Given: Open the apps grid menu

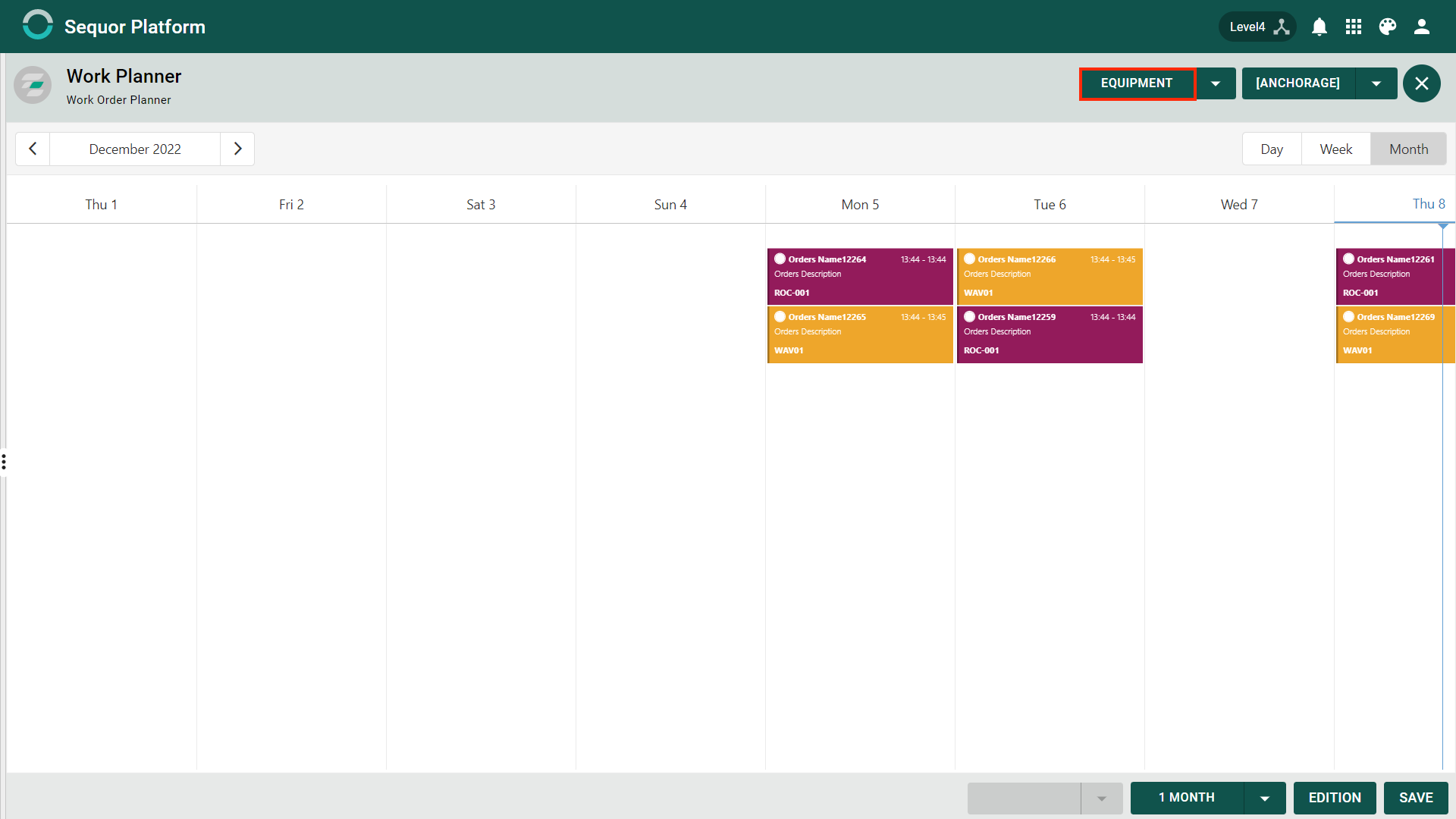Looking at the screenshot, I should [x=1354, y=27].
